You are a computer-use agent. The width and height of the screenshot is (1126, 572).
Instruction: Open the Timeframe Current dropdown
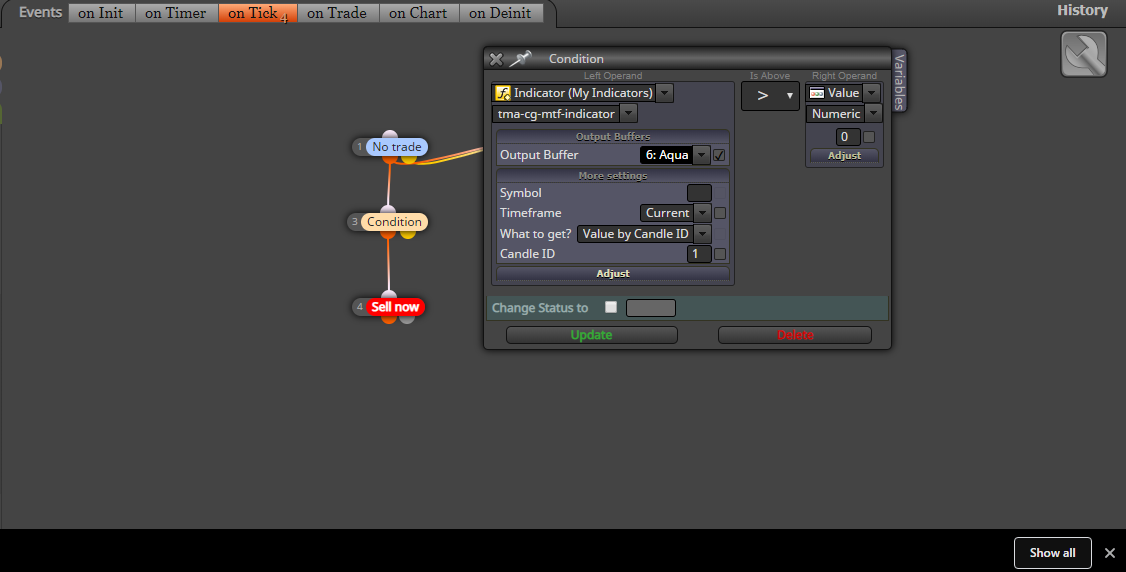tap(703, 213)
